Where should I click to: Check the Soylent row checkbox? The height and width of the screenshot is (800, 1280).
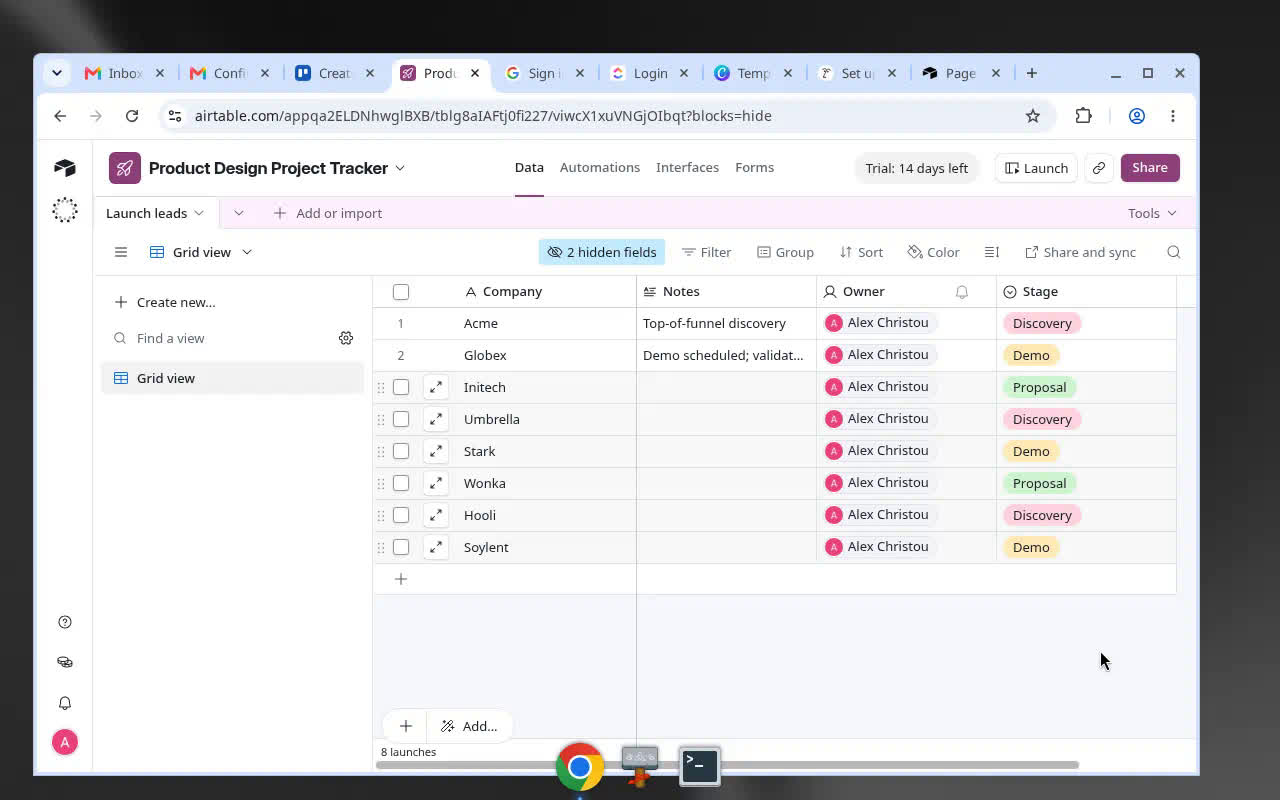click(401, 547)
